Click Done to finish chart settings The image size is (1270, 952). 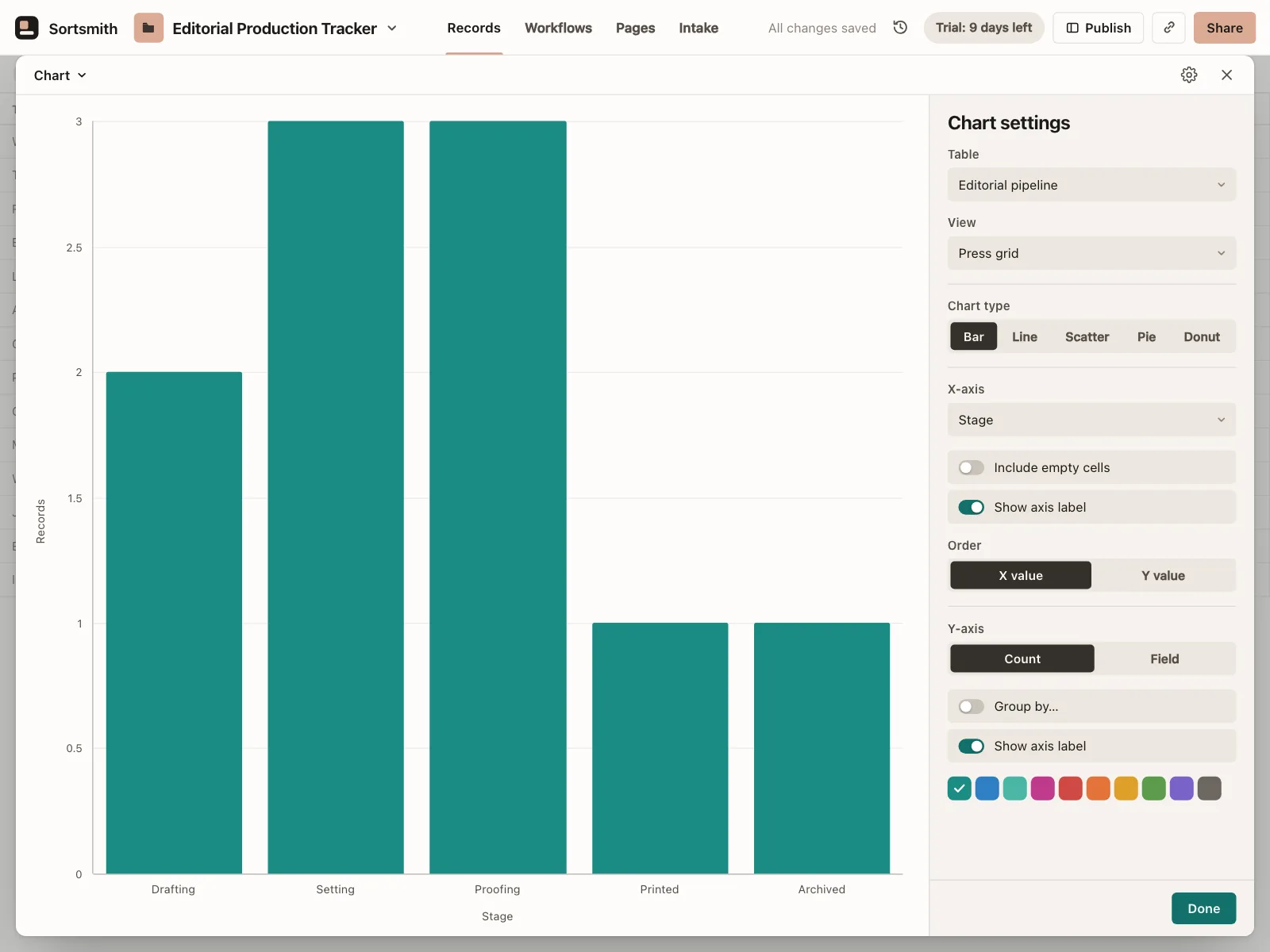[1203, 908]
